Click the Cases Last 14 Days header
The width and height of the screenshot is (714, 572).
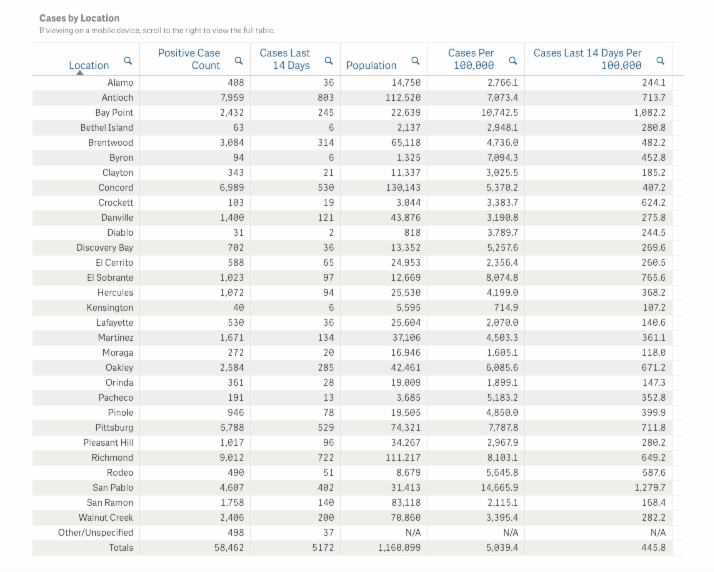pyautogui.click(x=285, y=59)
